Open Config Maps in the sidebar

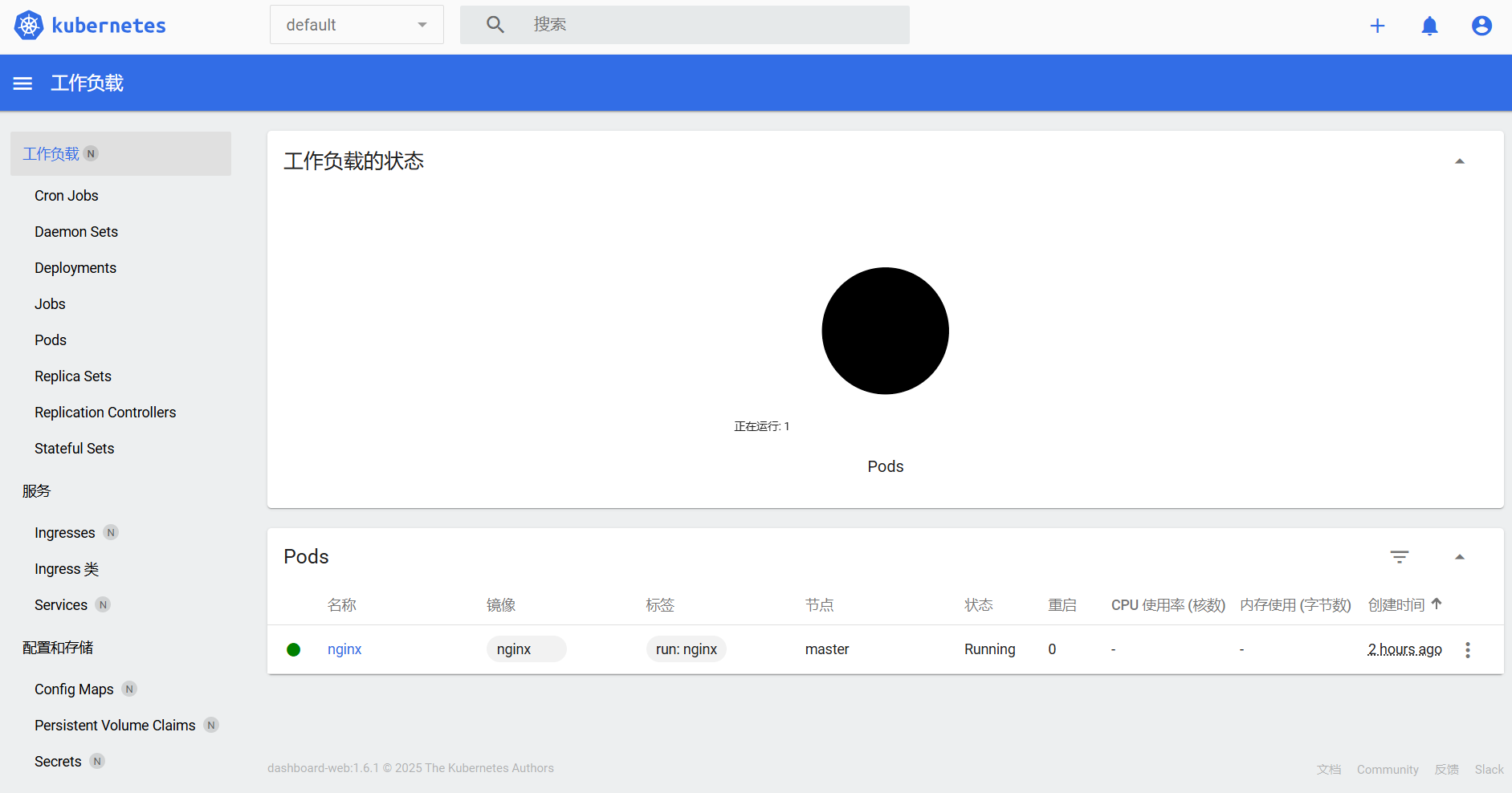tap(74, 689)
